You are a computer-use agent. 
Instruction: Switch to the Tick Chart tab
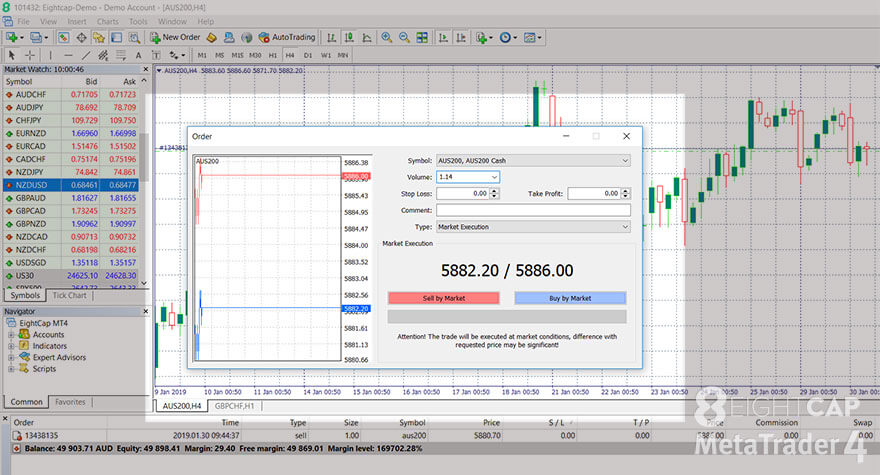click(70, 295)
